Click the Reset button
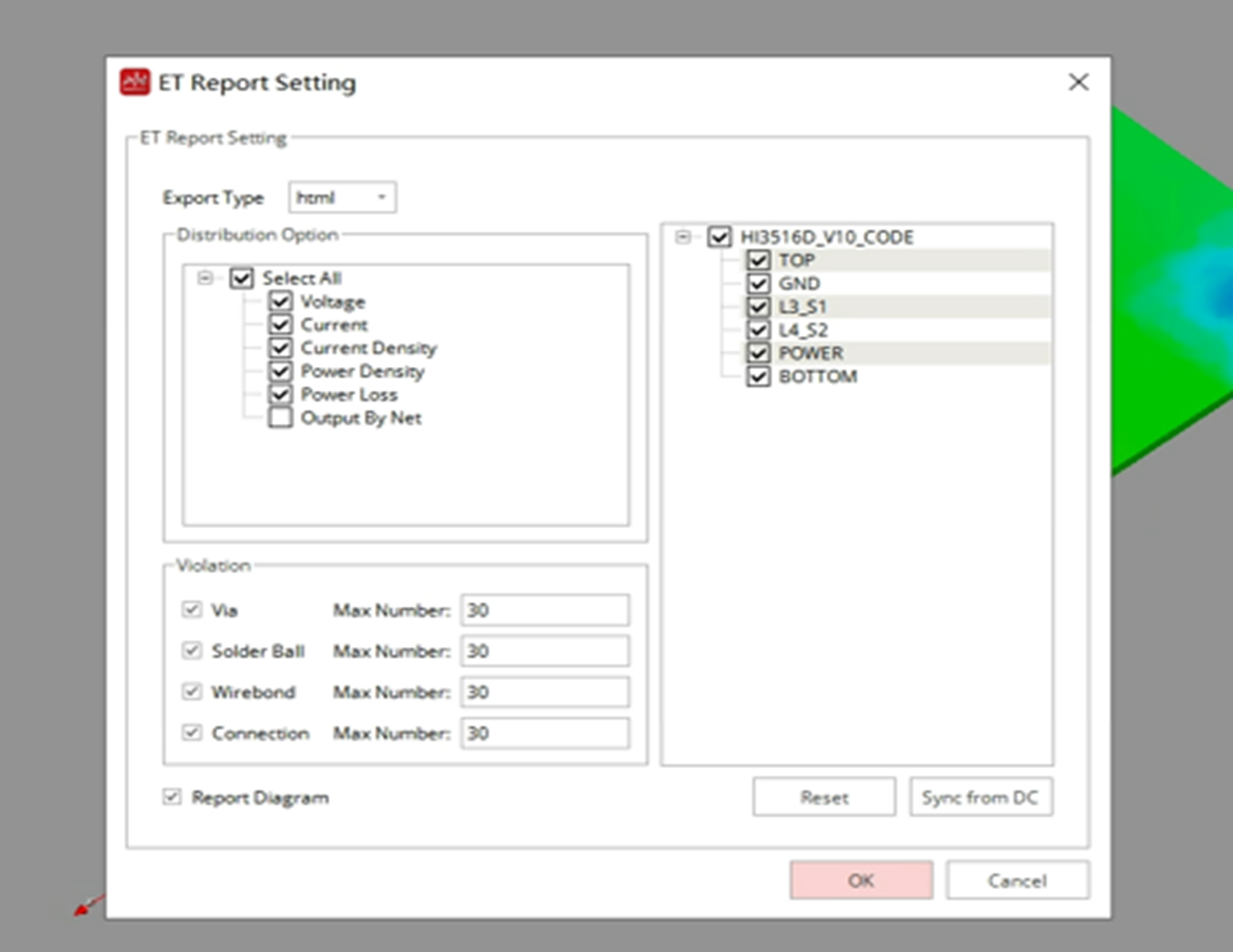 [x=824, y=797]
